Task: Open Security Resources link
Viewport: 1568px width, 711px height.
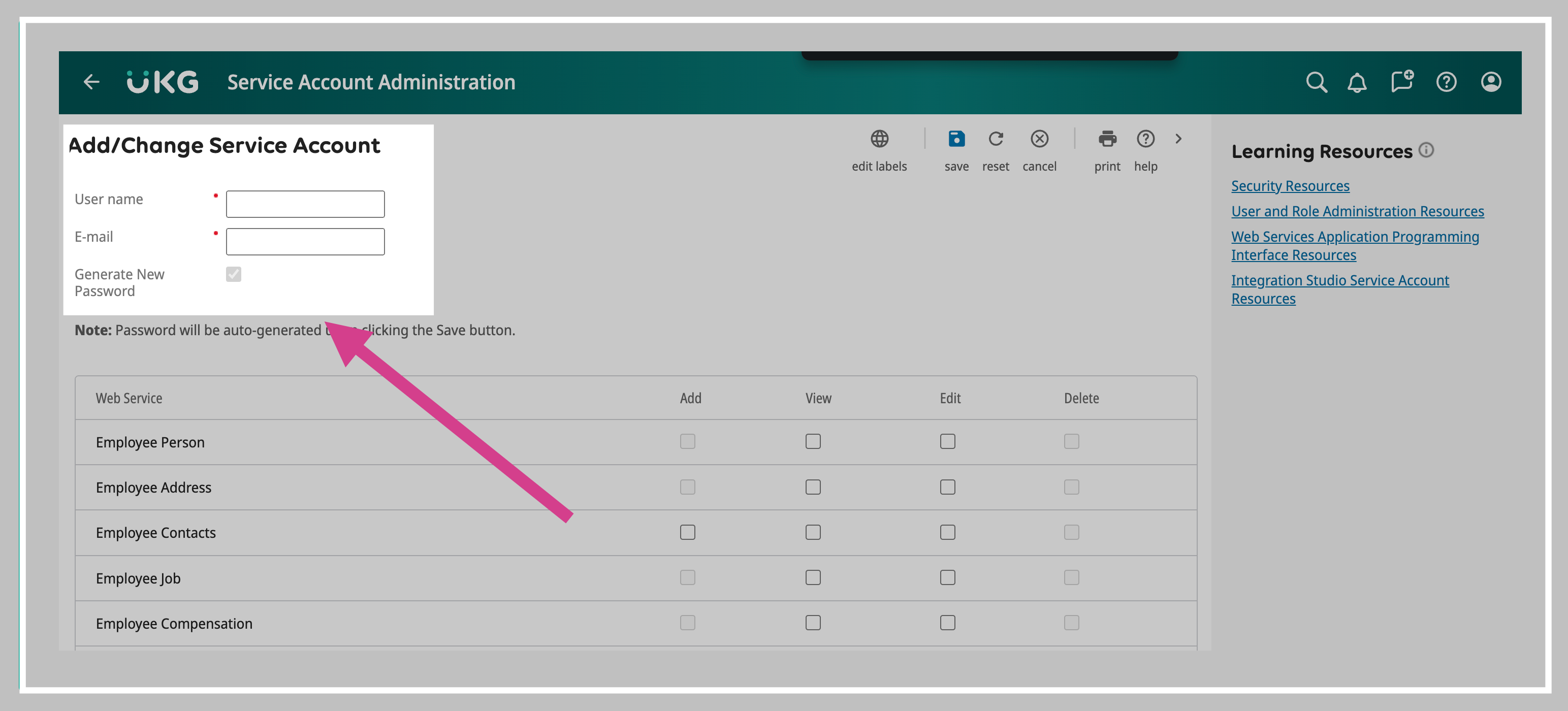Action: click(x=1290, y=186)
